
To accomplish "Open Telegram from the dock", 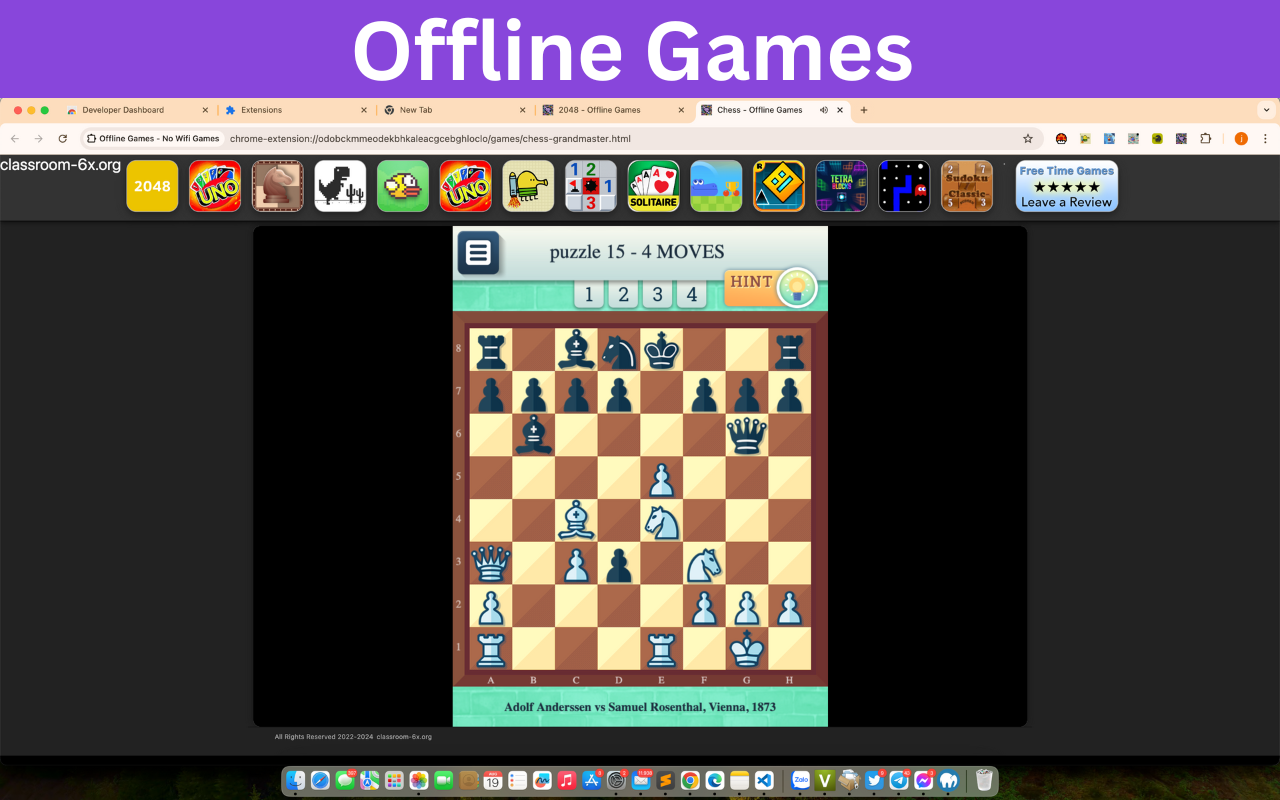I will pos(899,780).
